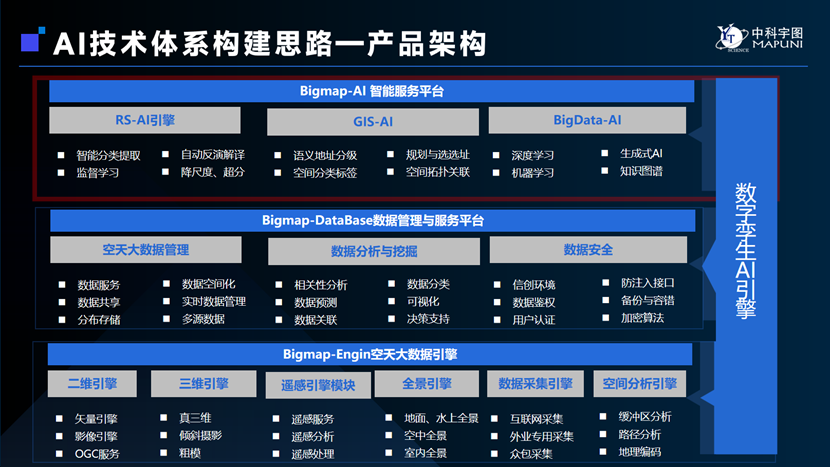Screen dimensions: 830x467
Task: Select the Bigmap-AI 智能服务平台 header bar
Action: [x=371, y=91]
